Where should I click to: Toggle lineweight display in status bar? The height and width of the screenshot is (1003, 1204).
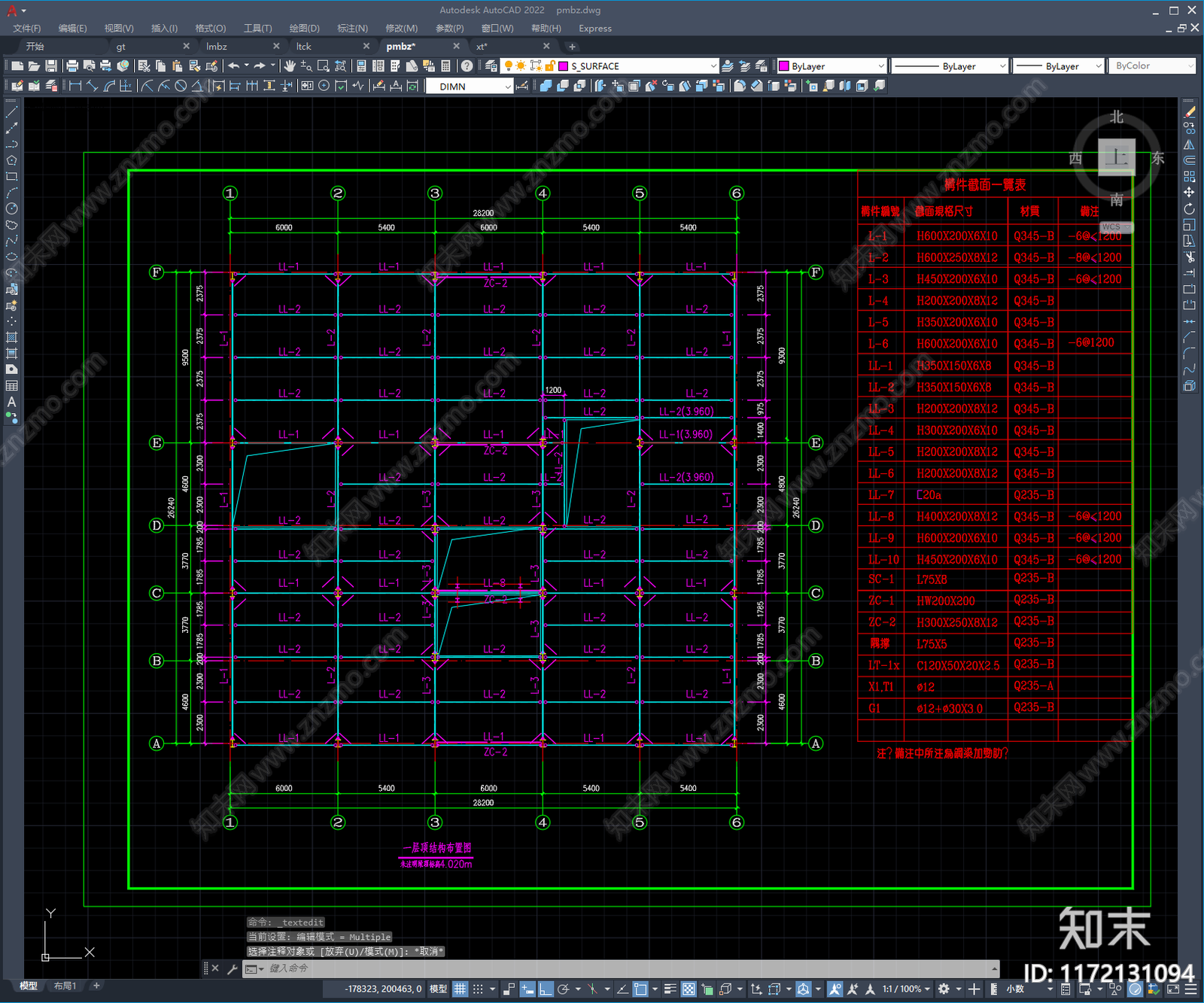coord(670,989)
